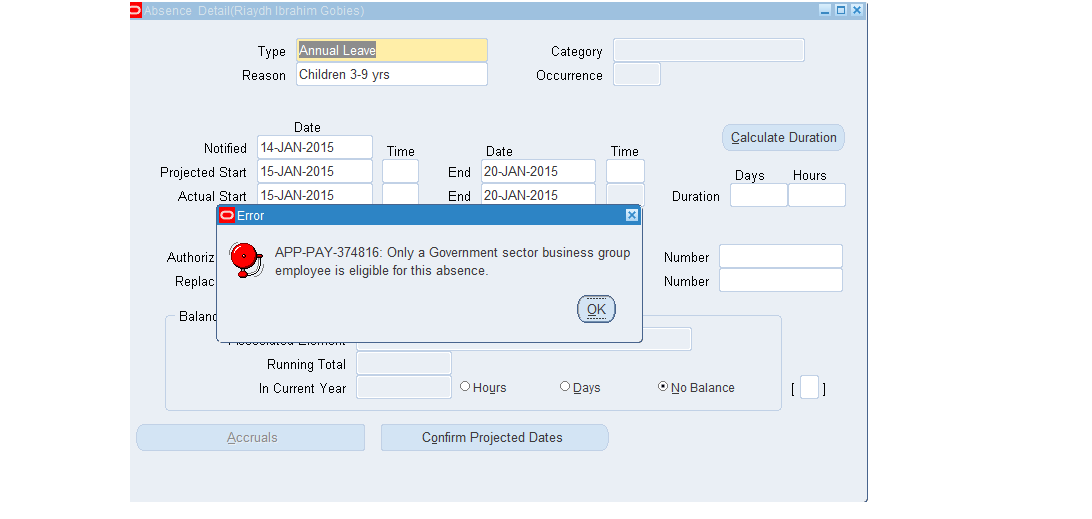Click Confirm Projected Dates button
1092x519 pixels.
coord(494,438)
